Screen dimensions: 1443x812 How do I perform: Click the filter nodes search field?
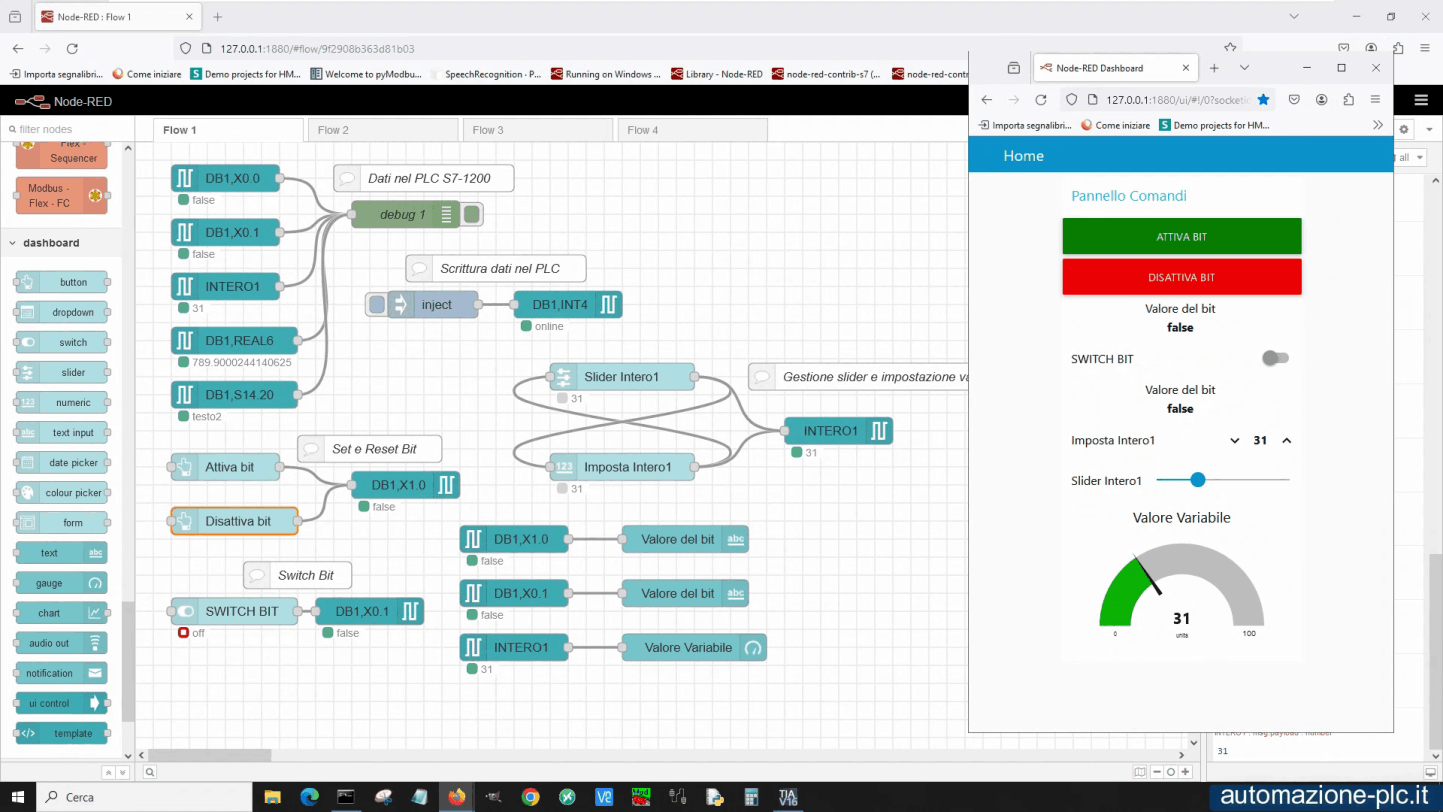66,129
